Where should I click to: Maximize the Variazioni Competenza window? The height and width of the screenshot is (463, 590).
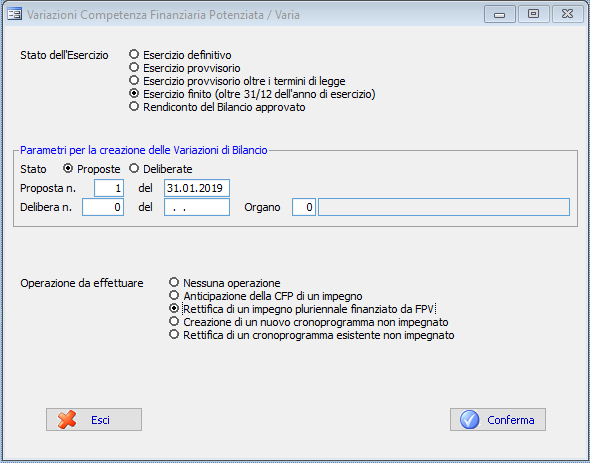click(533, 14)
